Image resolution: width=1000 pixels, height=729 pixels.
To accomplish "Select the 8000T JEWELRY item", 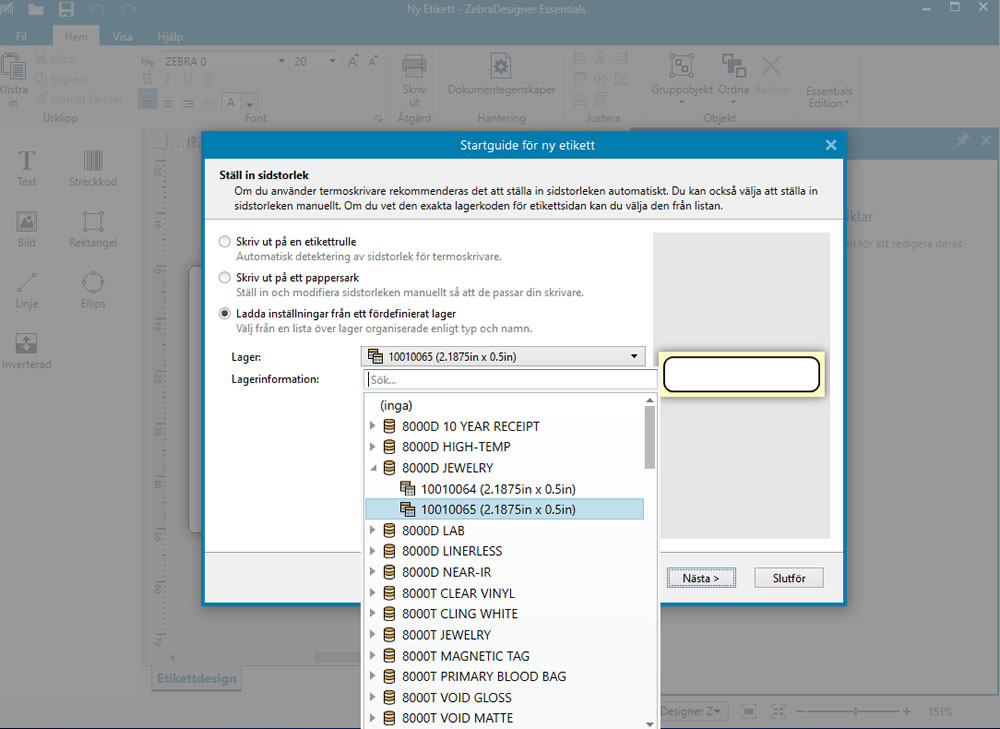I will pos(446,635).
